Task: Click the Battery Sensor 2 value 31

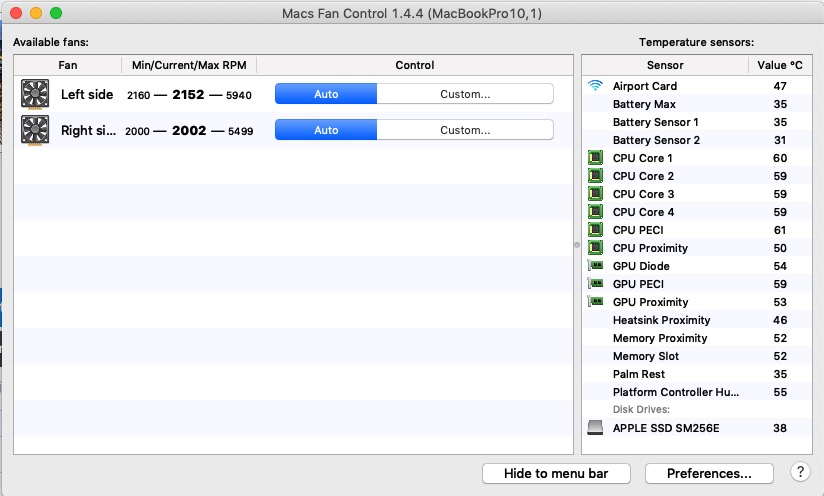Action: (x=780, y=140)
